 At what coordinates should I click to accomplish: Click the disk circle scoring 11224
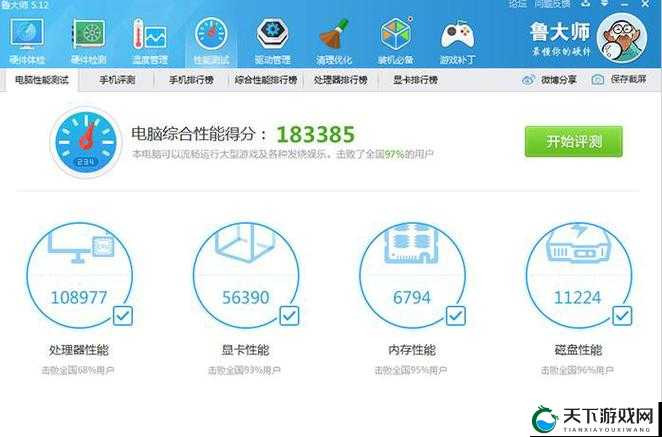[x=578, y=275]
